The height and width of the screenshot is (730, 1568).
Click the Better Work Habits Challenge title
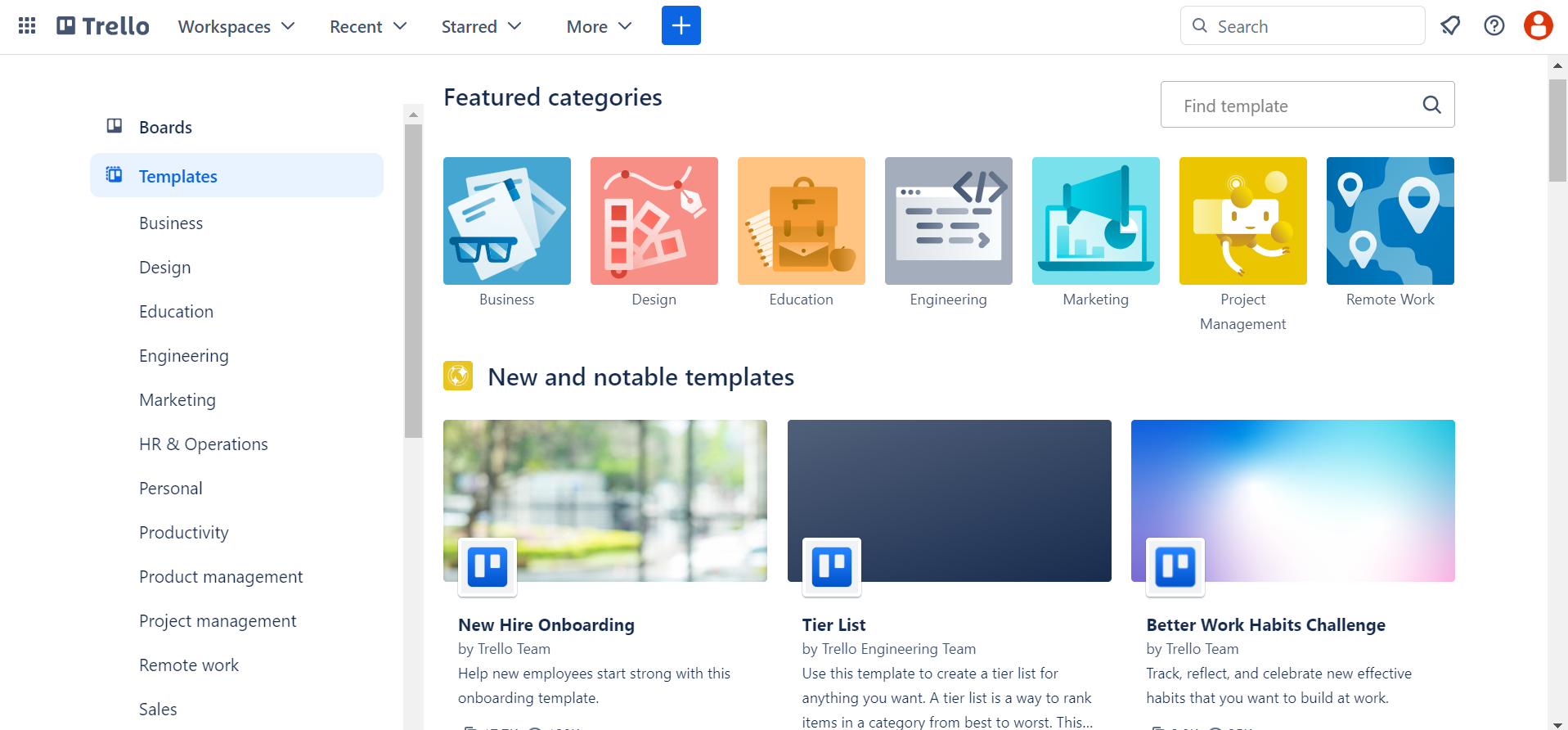click(1265, 624)
